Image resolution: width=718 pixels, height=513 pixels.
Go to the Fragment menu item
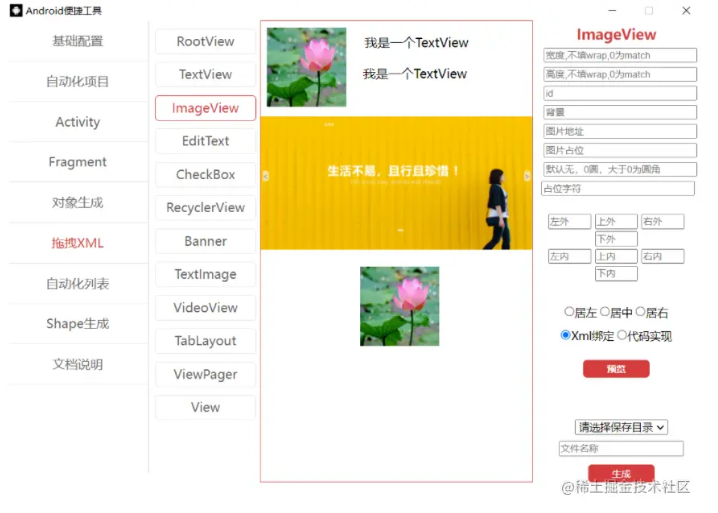pyautogui.click(x=77, y=162)
